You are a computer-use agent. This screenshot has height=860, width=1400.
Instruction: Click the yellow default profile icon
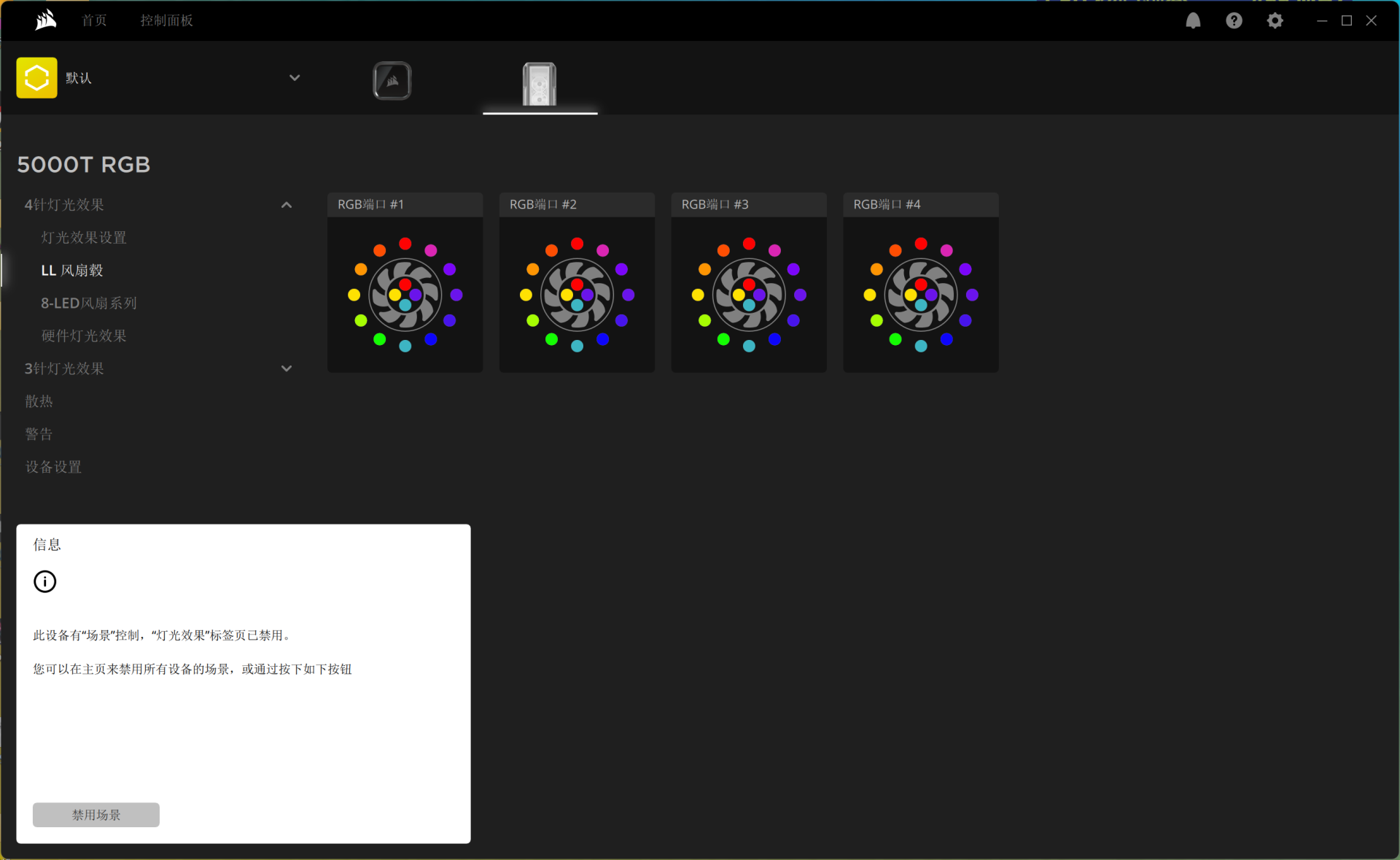[x=36, y=77]
